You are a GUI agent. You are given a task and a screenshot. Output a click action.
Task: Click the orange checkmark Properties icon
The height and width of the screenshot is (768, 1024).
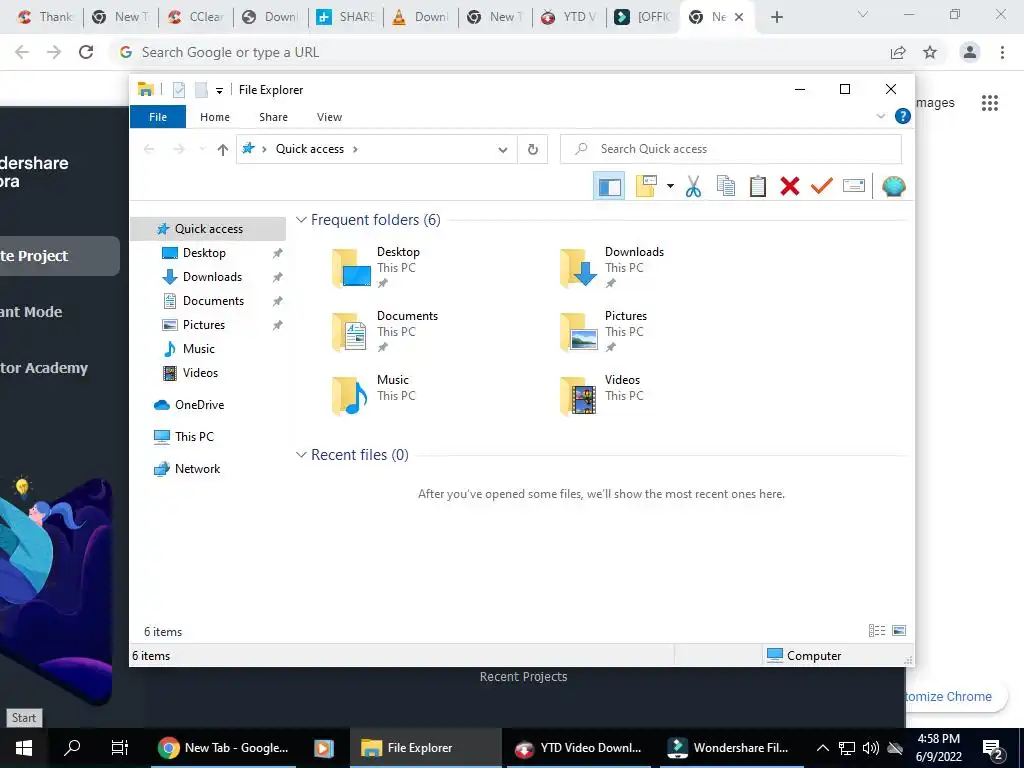[x=822, y=186]
